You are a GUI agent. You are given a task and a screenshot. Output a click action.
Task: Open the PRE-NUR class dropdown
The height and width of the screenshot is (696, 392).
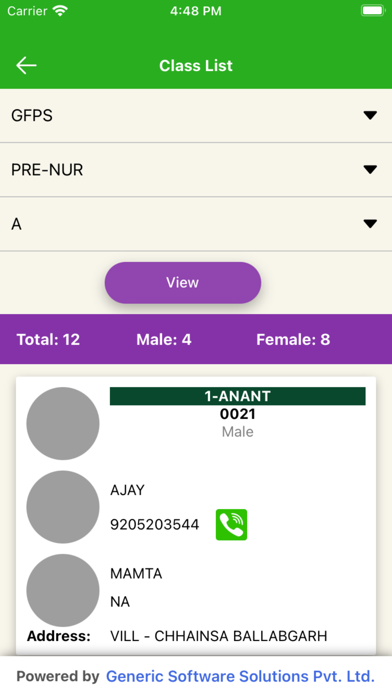196,170
